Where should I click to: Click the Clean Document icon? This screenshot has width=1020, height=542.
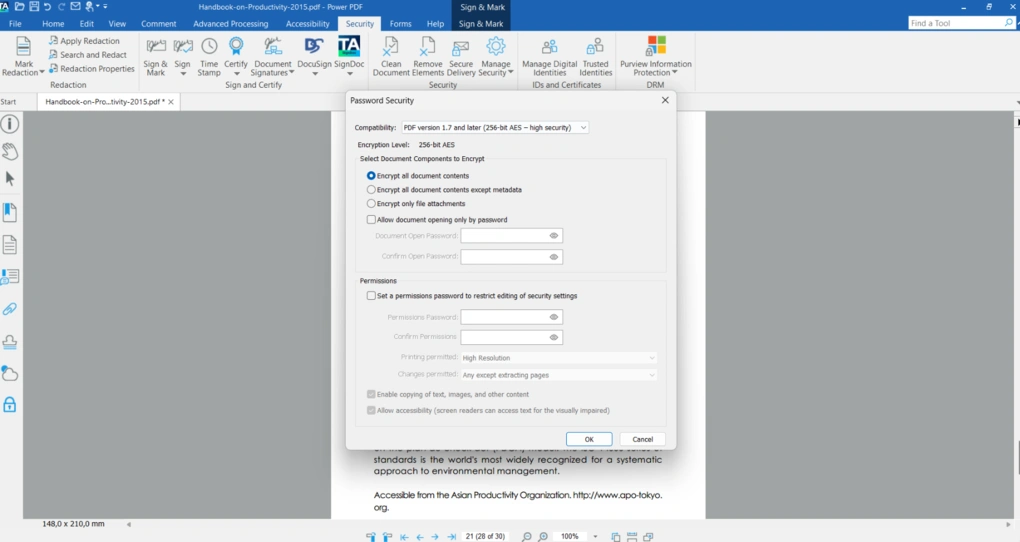pyautogui.click(x=391, y=47)
